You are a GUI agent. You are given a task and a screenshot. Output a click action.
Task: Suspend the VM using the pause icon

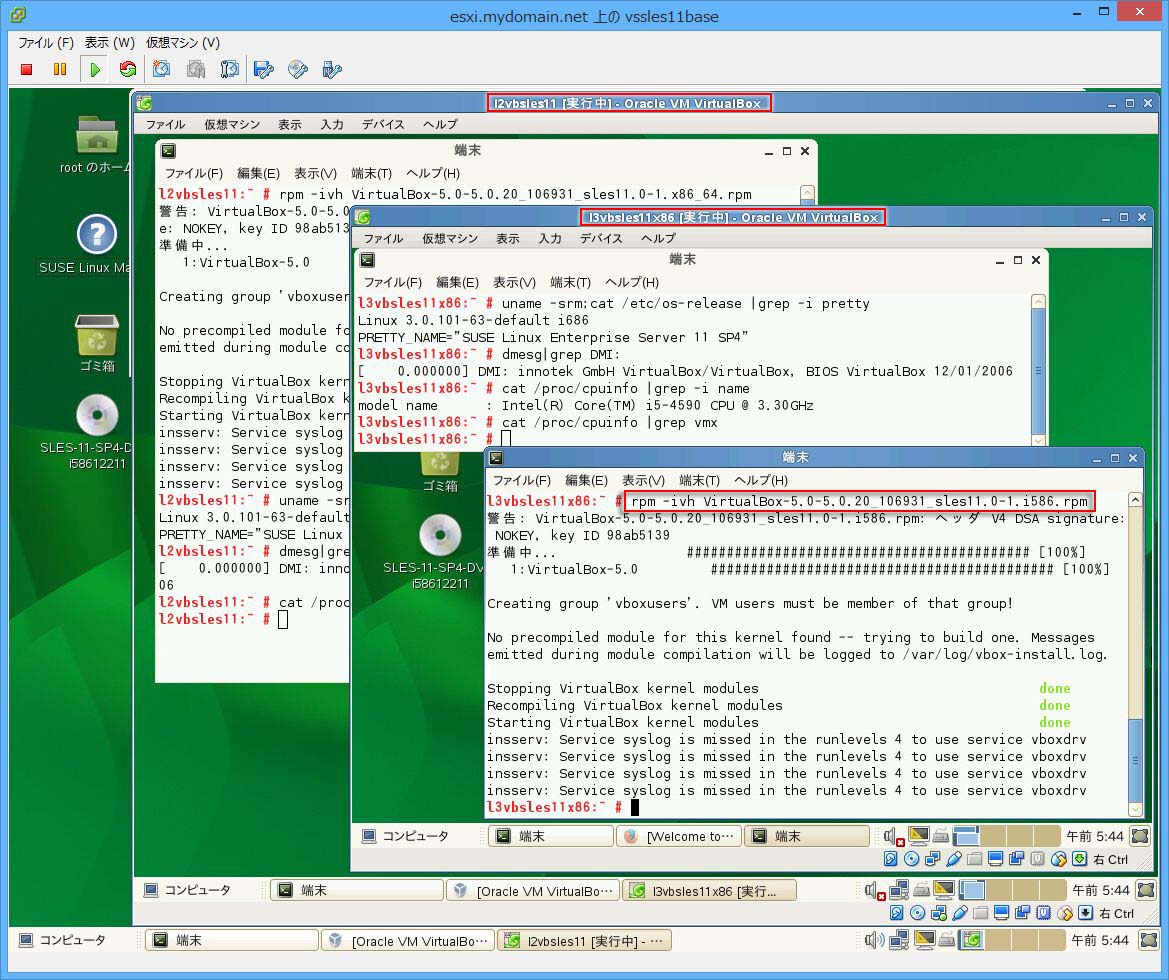pyautogui.click(x=60, y=69)
